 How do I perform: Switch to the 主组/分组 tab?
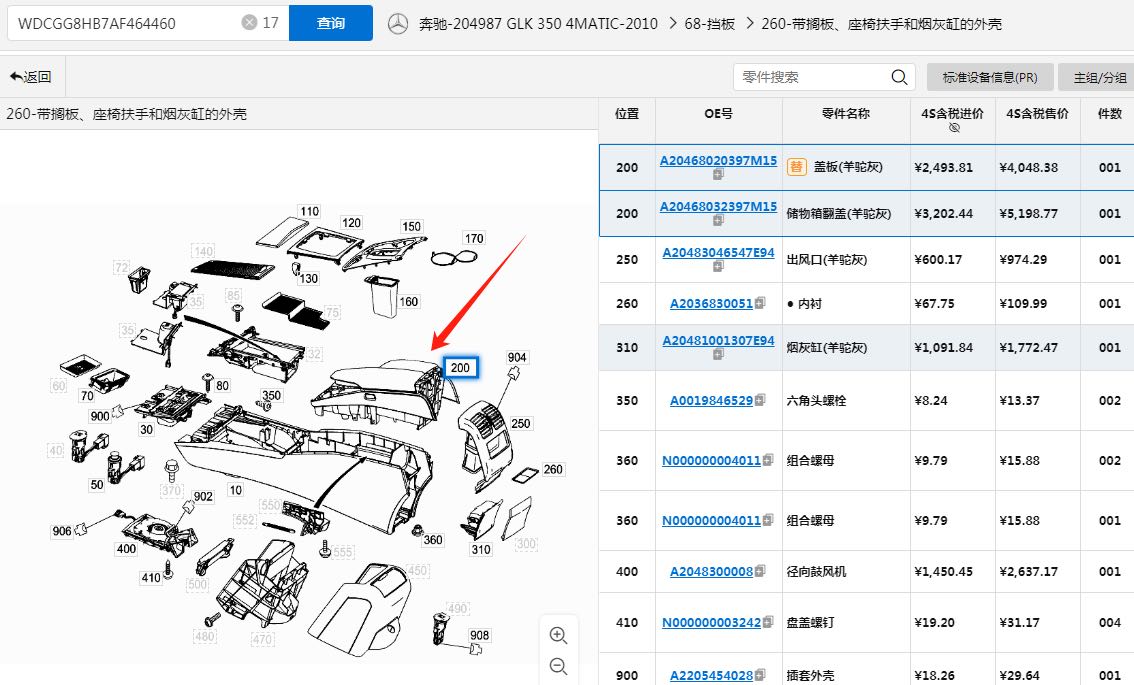[x=1100, y=77]
